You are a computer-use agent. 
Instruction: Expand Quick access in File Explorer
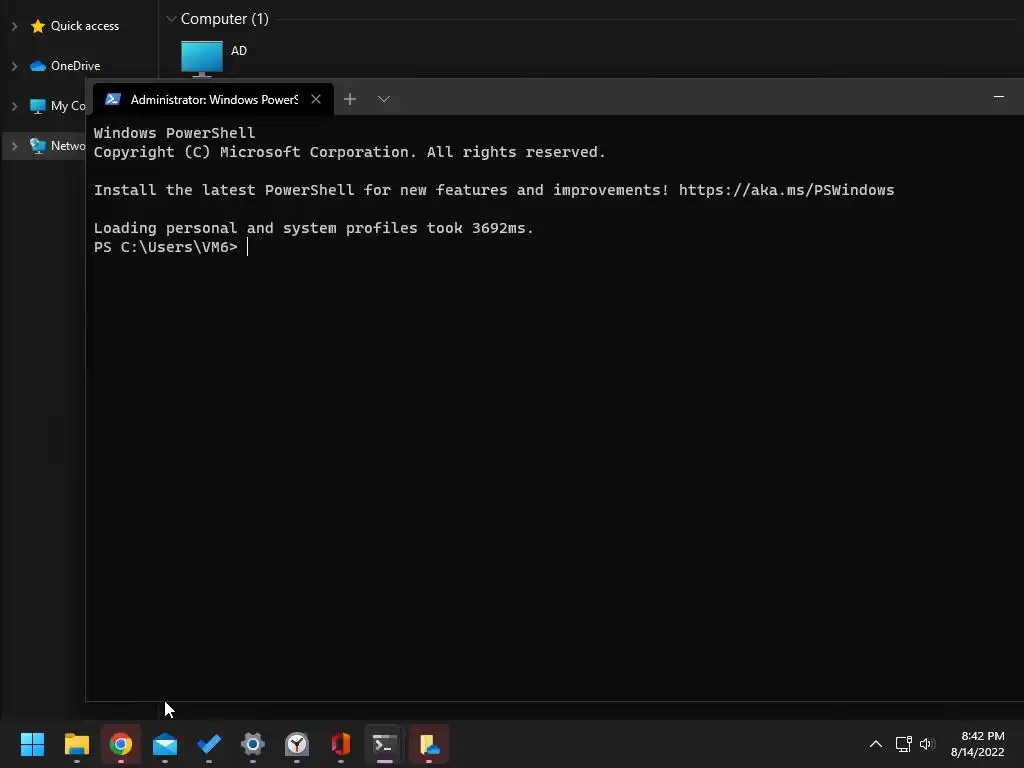14,26
